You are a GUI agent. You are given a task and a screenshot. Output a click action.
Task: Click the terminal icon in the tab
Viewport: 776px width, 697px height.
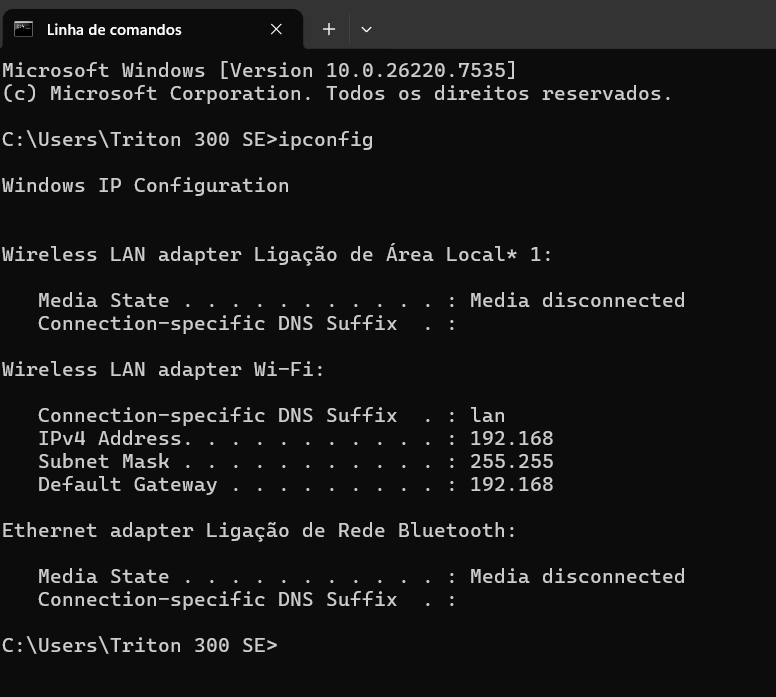23,29
